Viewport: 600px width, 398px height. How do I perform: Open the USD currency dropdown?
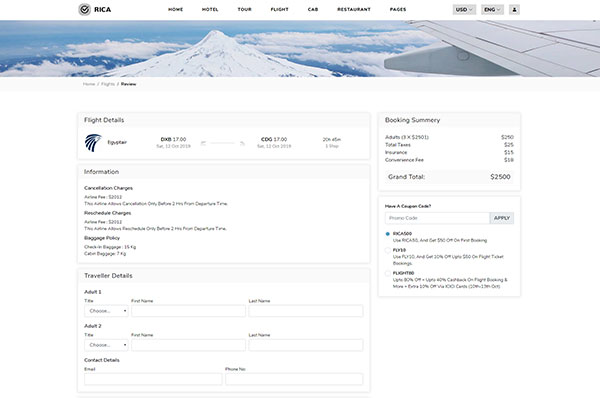click(464, 10)
